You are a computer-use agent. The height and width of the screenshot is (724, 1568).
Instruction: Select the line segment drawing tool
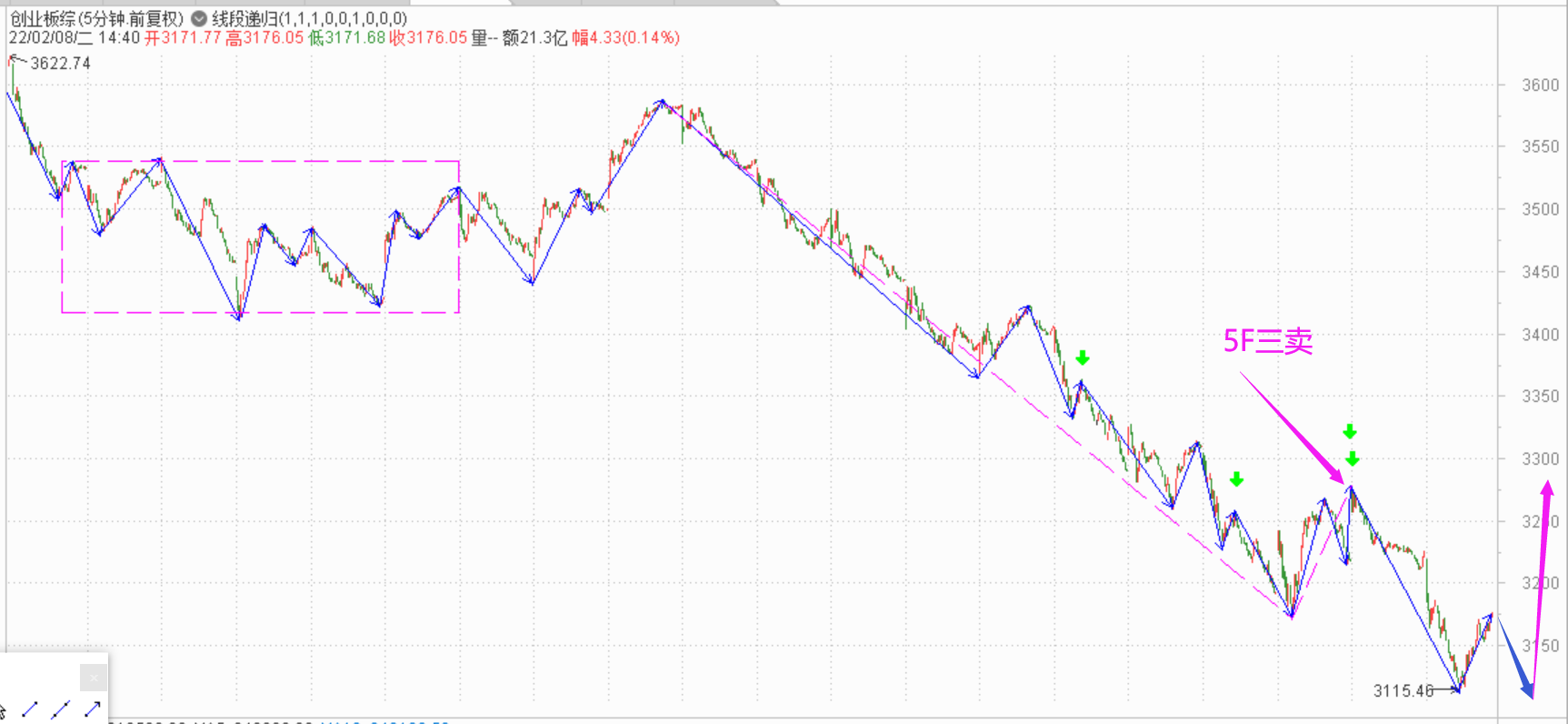coord(29,709)
